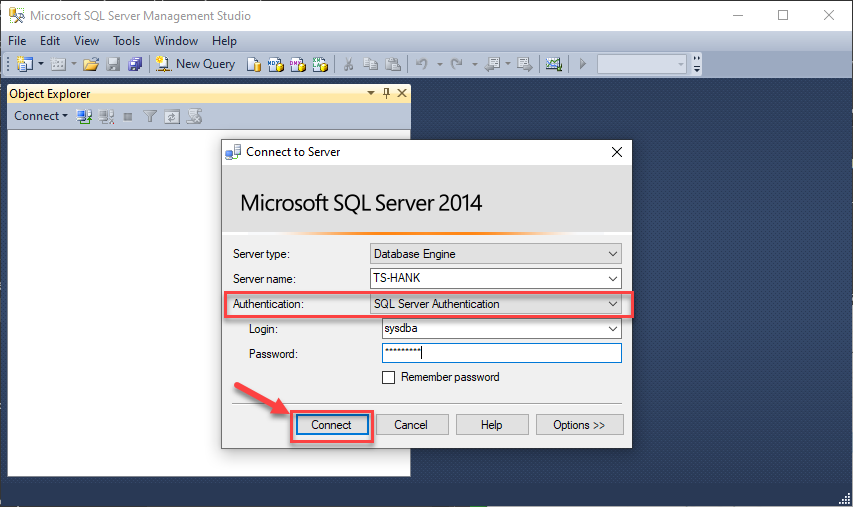Click the SSMS application icon in title bar
853x507 pixels.
point(17,15)
